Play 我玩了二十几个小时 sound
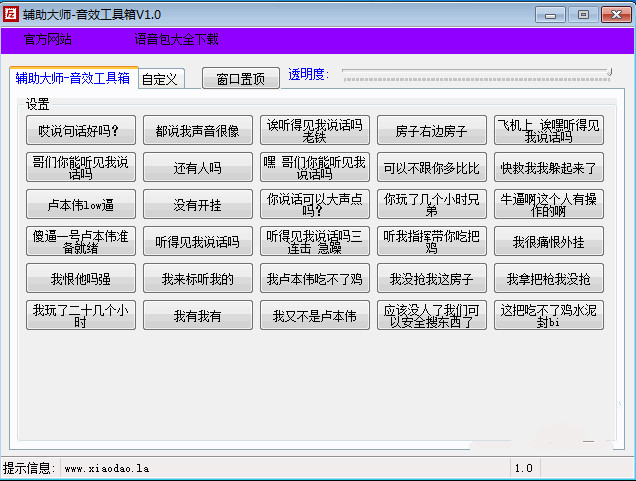This screenshot has width=636, height=481. pyautogui.click(x=81, y=315)
